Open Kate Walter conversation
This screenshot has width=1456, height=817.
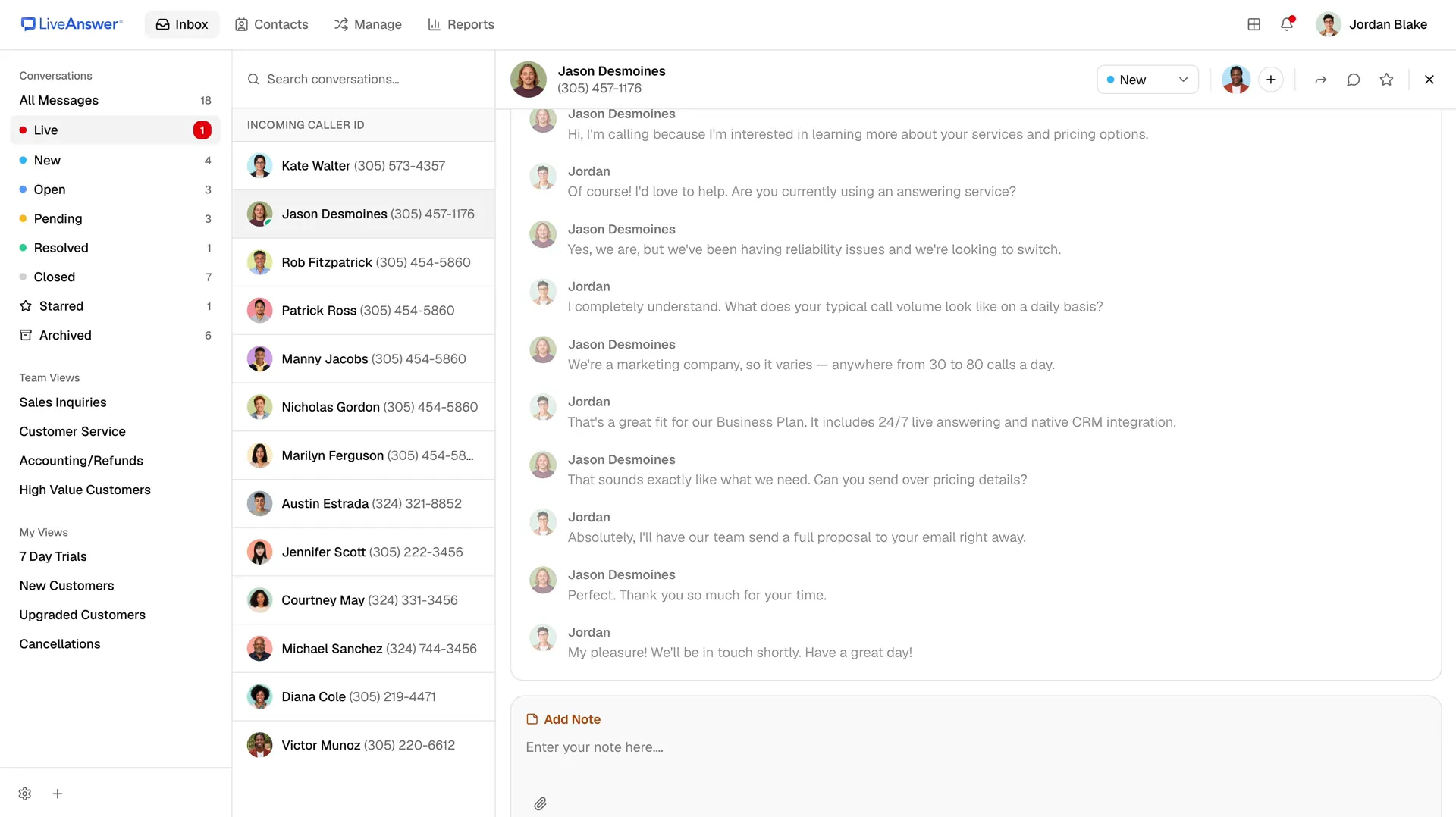[x=363, y=166]
